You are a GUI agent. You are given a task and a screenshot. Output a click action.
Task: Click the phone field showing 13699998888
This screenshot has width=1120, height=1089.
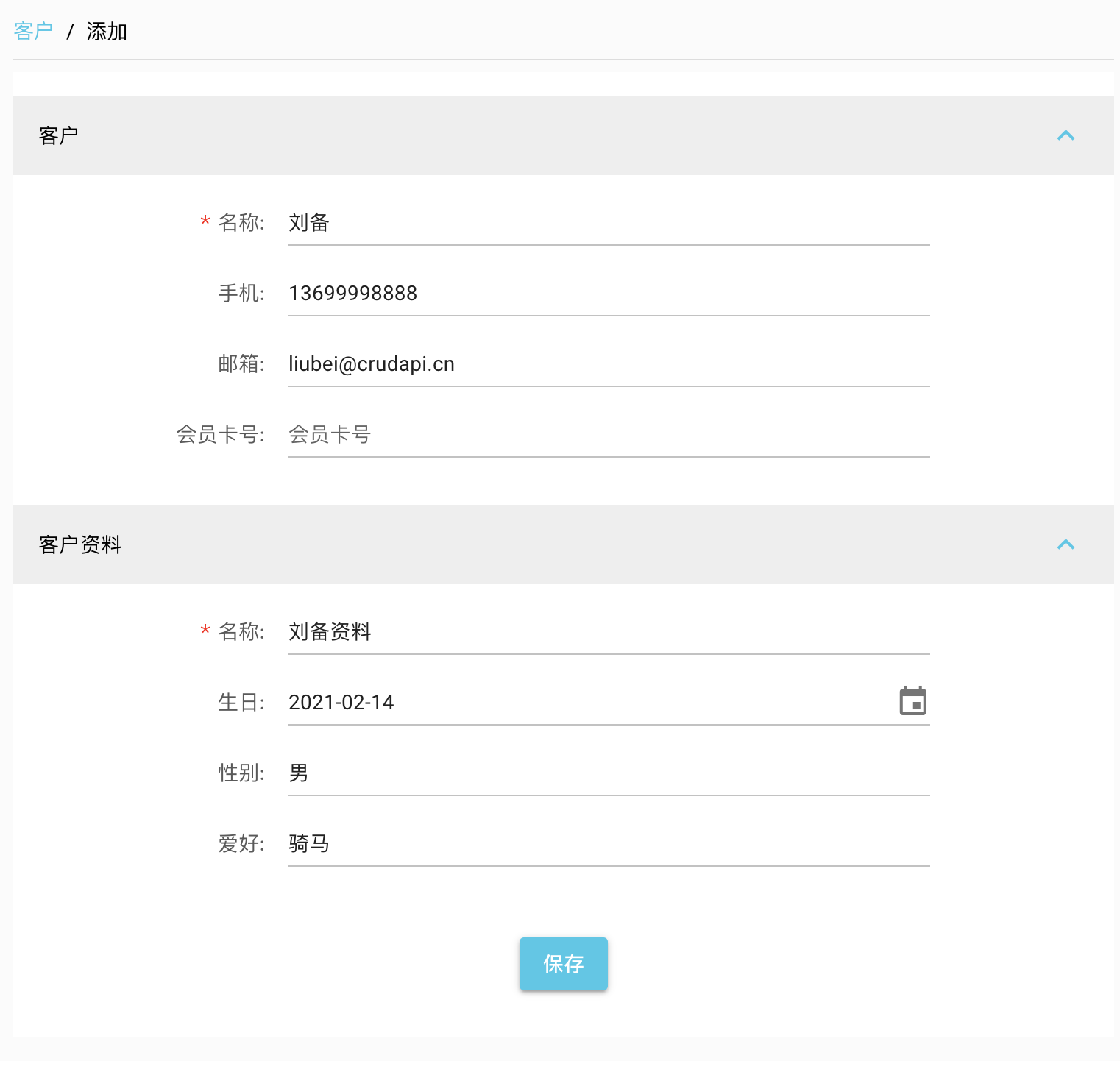point(608,293)
